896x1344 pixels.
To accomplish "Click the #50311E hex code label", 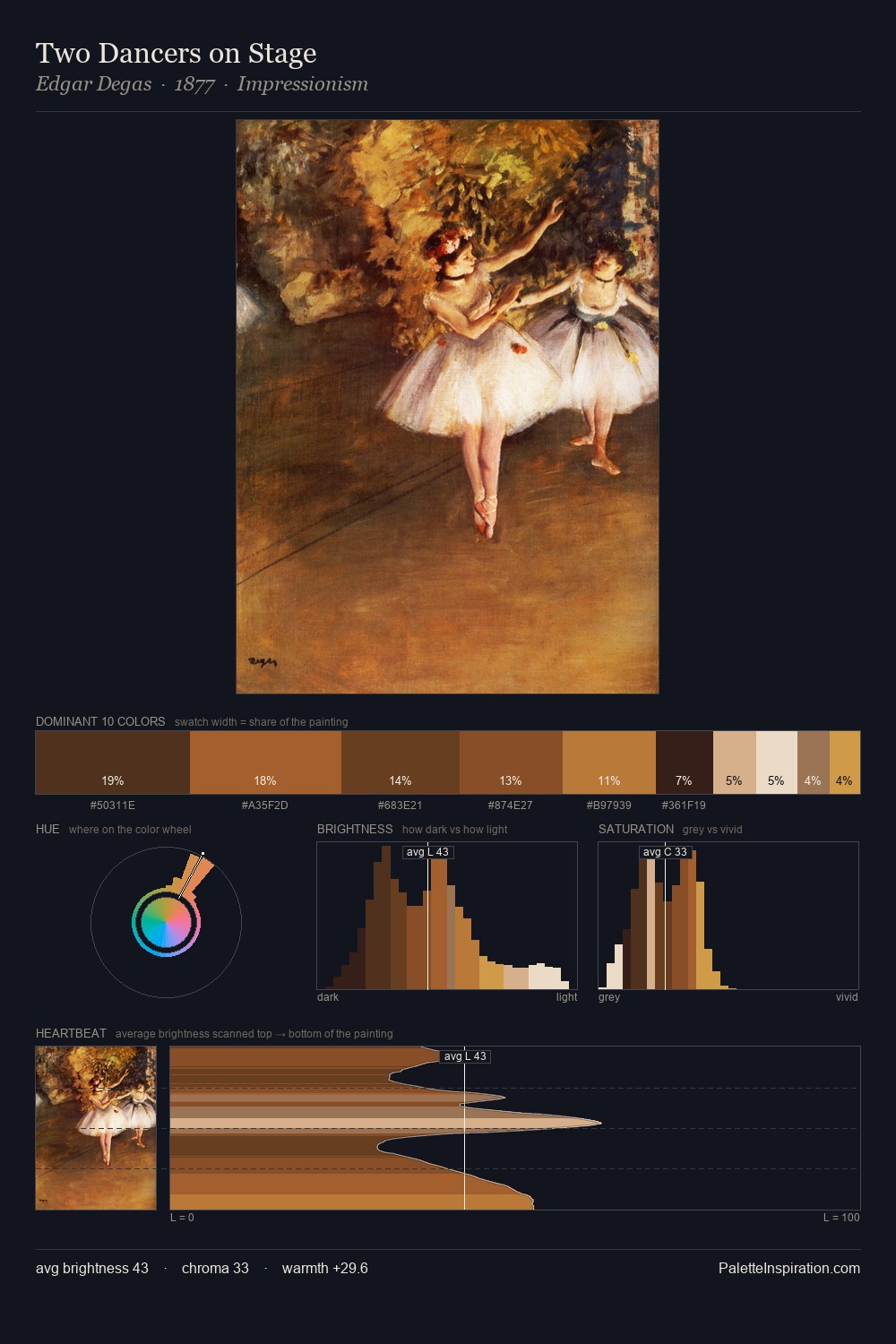I will 113,806.
